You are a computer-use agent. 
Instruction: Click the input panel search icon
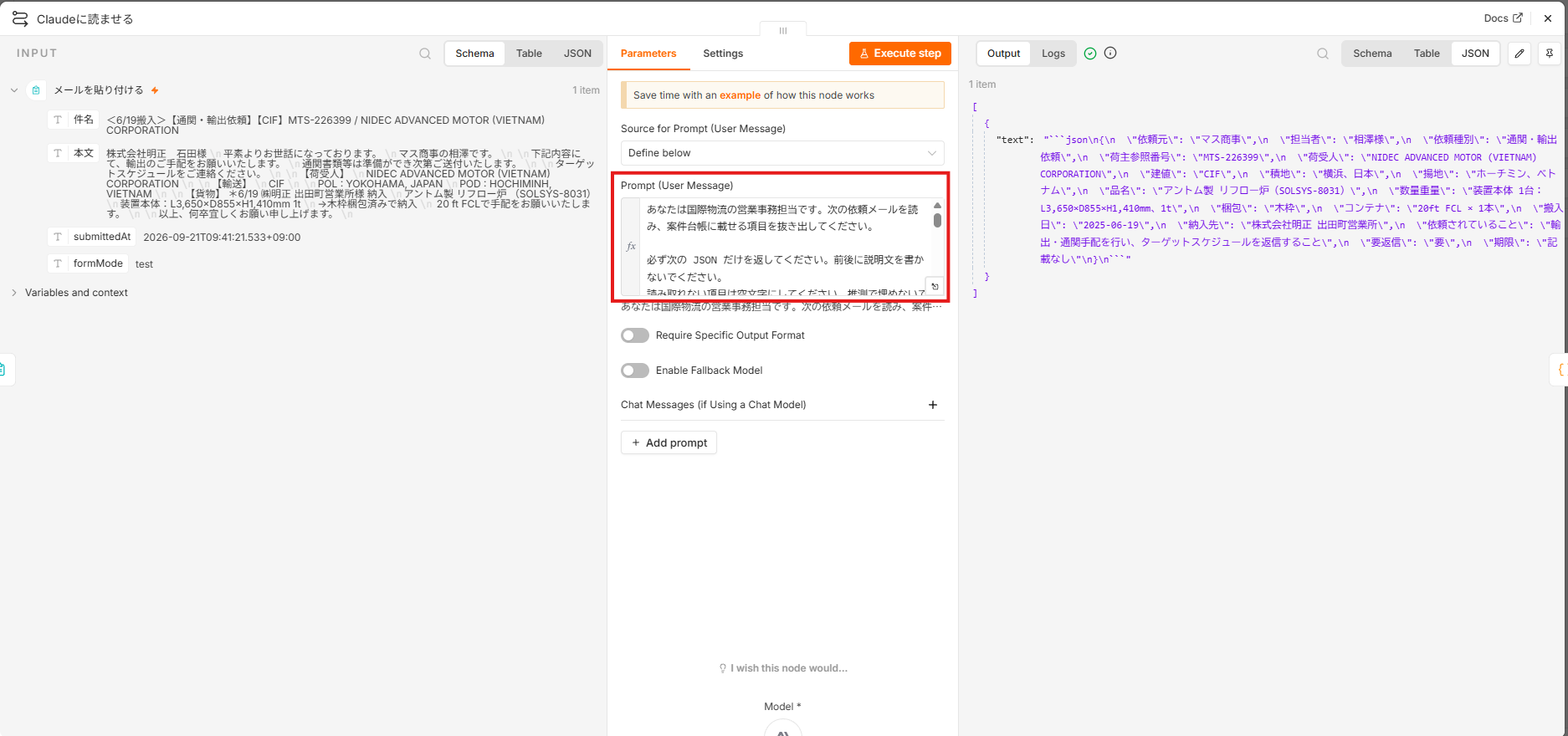click(425, 54)
